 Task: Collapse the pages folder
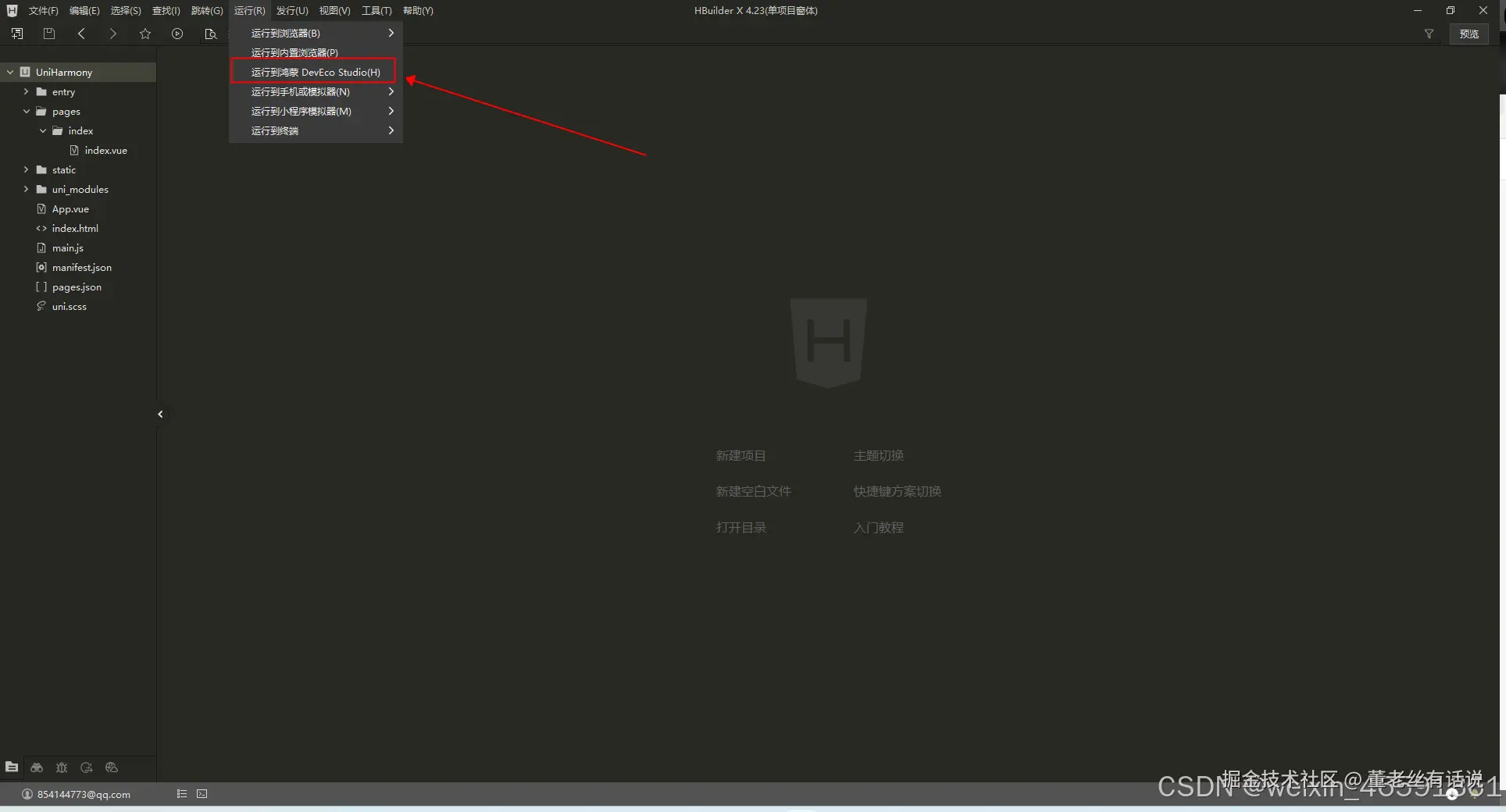pos(26,111)
